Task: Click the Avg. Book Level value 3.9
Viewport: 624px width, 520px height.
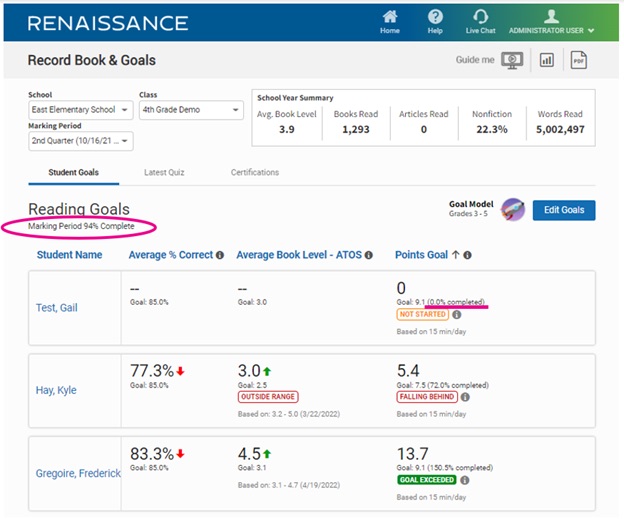Action: click(287, 130)
